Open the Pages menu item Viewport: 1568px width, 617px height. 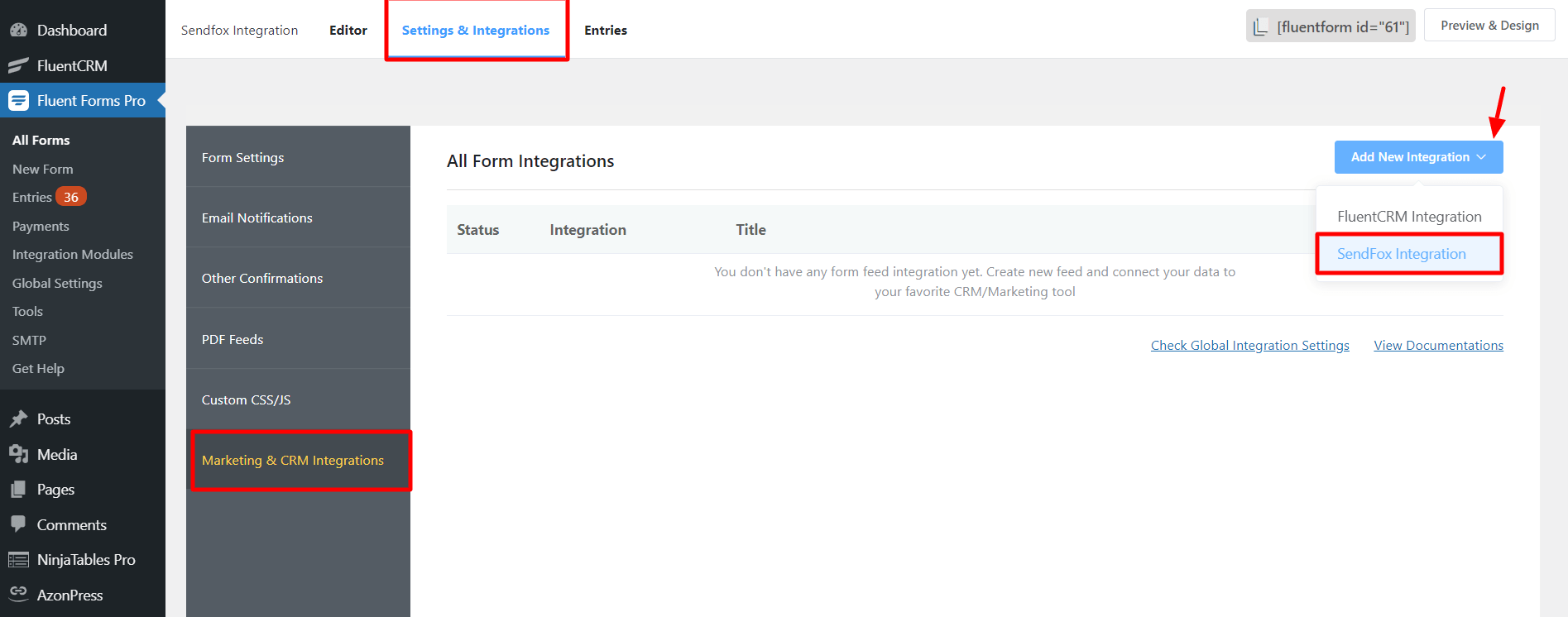click(83, 490)
